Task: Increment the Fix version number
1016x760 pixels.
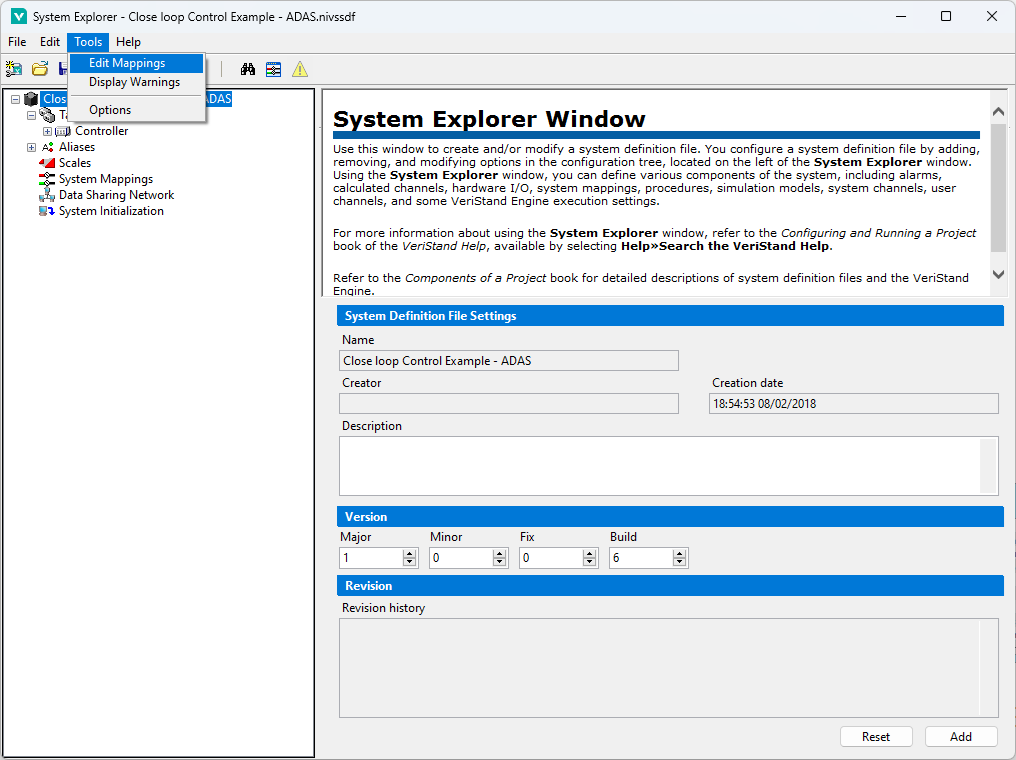Action: pos(590,554)
